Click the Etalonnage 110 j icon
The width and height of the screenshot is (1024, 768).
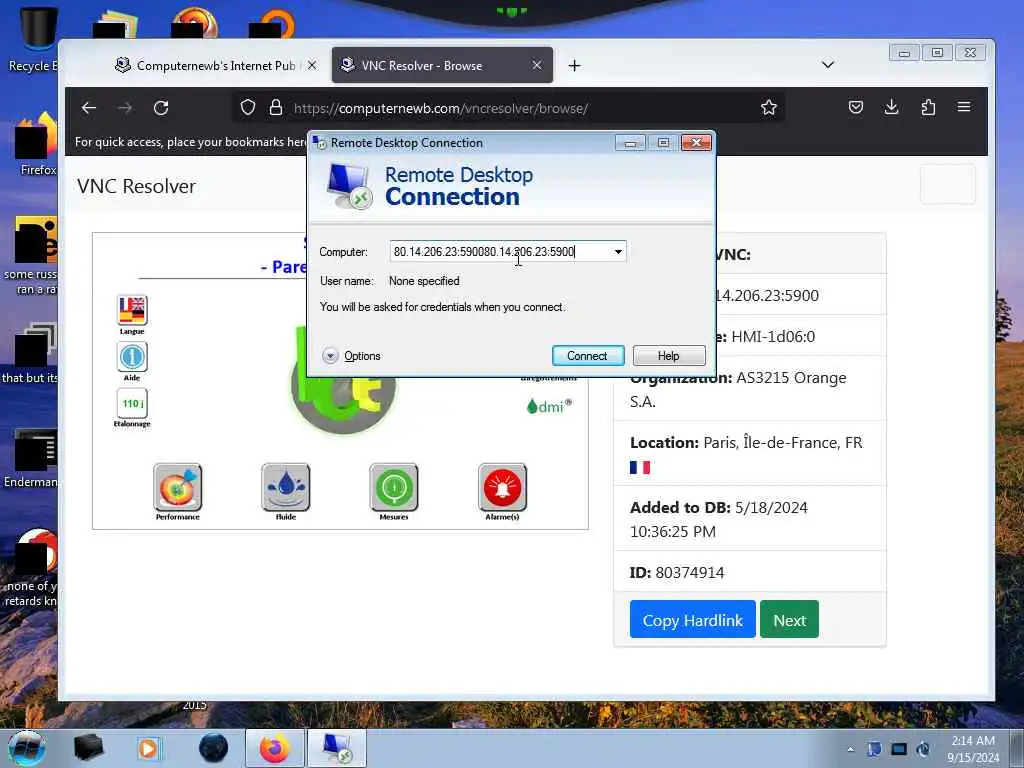pyautogui.click(x=132, y=403)
